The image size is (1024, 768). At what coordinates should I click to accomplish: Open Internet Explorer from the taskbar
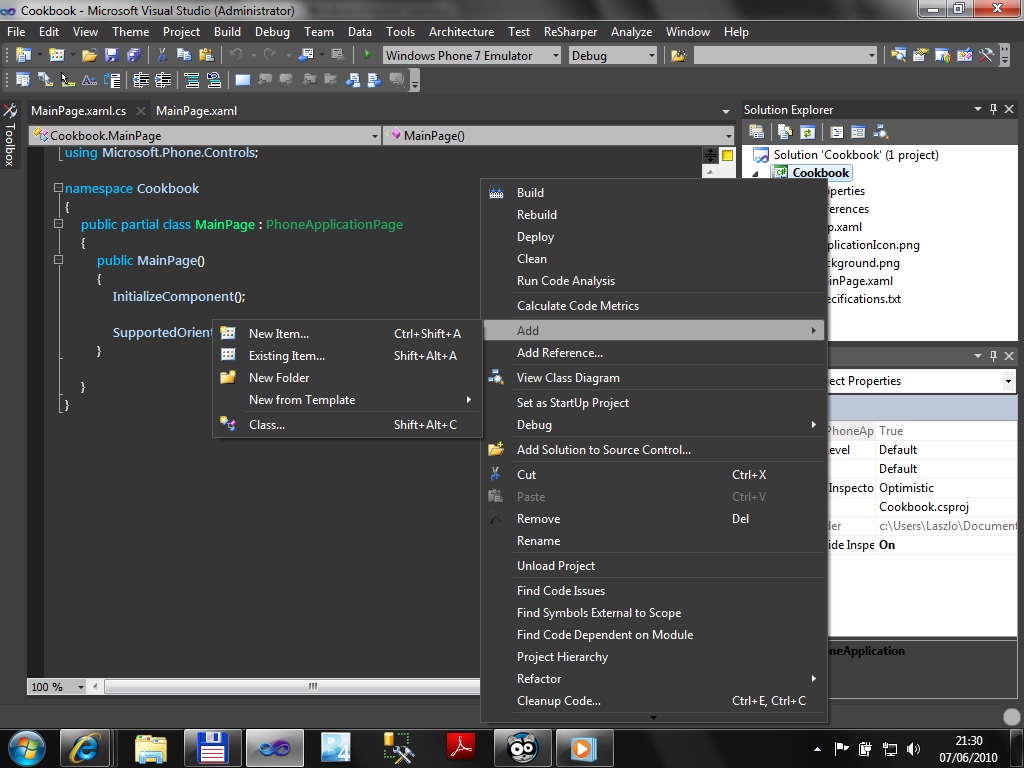tap(86, 748)
